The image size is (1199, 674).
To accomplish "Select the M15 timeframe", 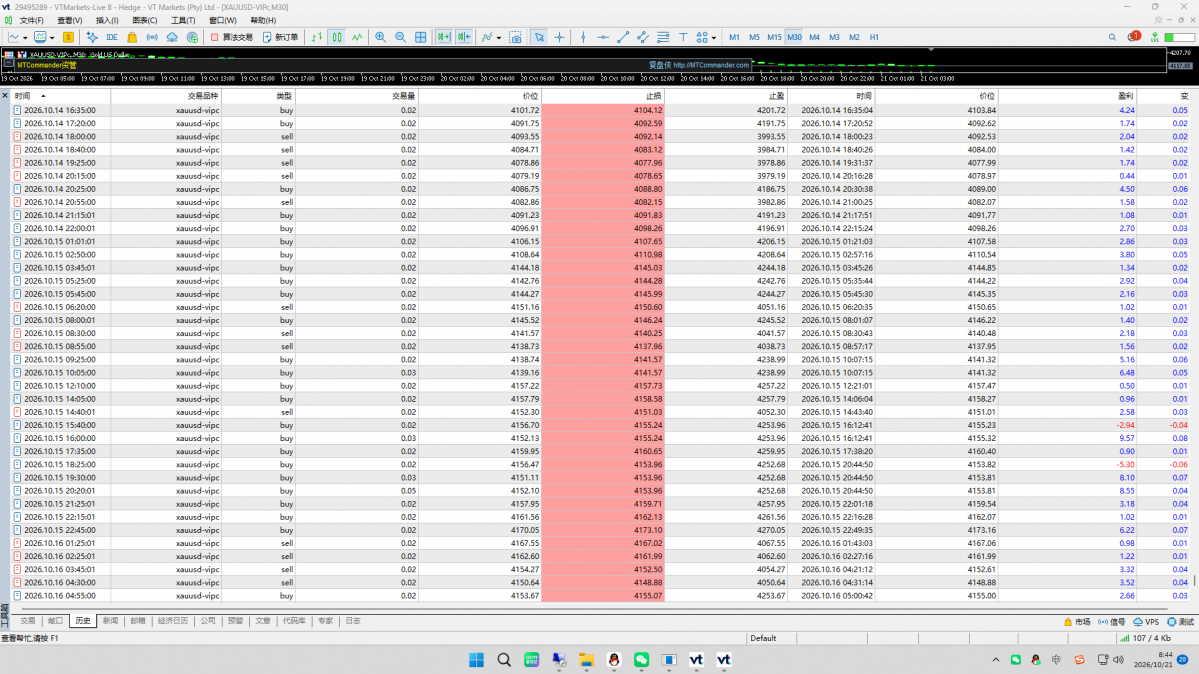I will click(x=774, y=37).
